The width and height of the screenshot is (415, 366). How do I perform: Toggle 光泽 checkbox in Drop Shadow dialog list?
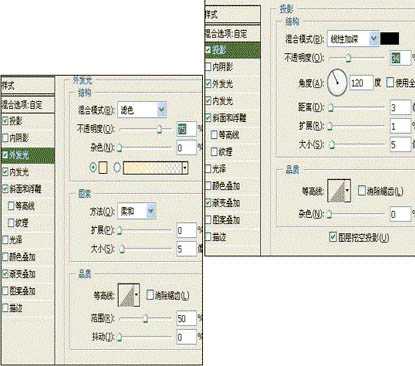pyautogui.click(x=208, y=169)
